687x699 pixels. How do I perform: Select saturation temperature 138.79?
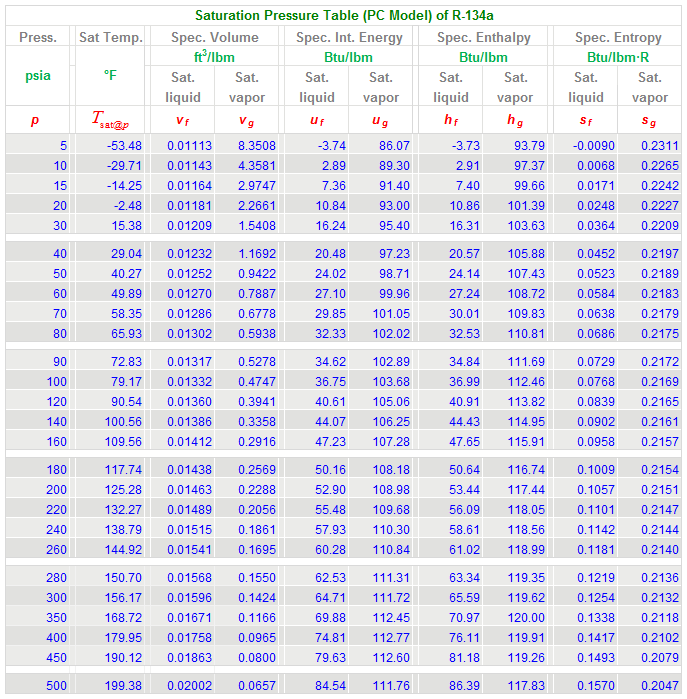click(x=123, y=530)
